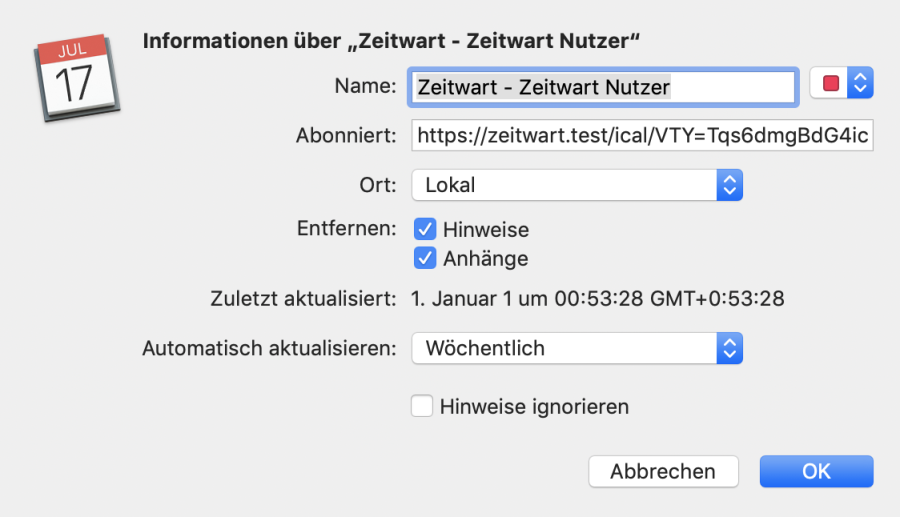Uncheck the Hinweise checkbox under Entfernen
The width and height of the screenshot is (900, 517).
(425, 229)
